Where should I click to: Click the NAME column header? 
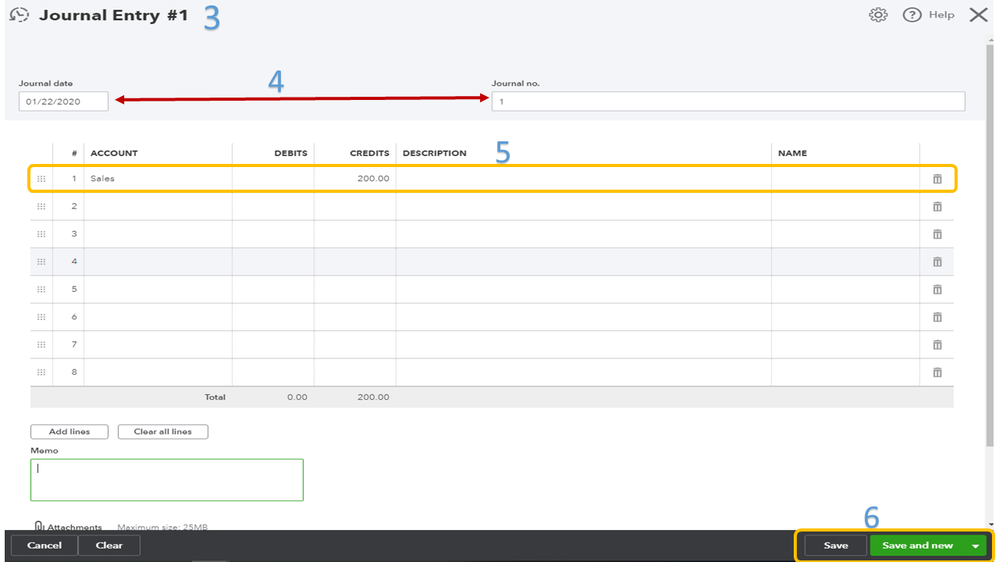[x=793, y=153]
